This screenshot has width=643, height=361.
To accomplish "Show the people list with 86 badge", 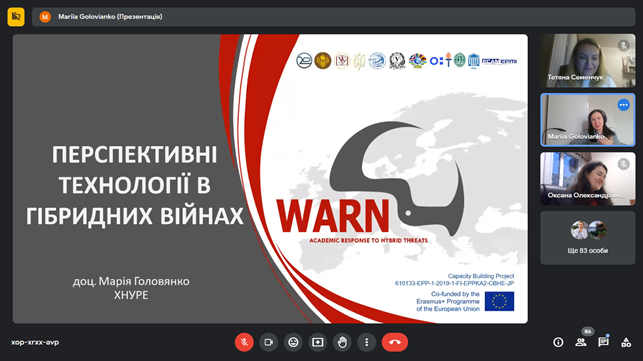I will pyautogui.click(x=581, y=342).
